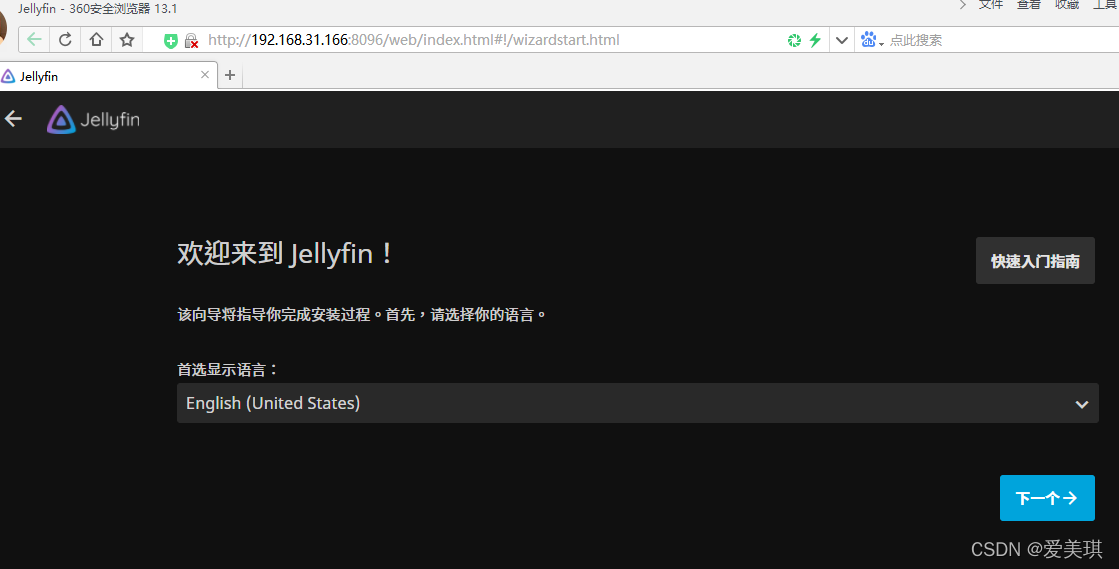Image resolution: width=1119 pixels, height=569 pixels.
Task: Go to the browser home page icon
Action: tap(96, 40)
